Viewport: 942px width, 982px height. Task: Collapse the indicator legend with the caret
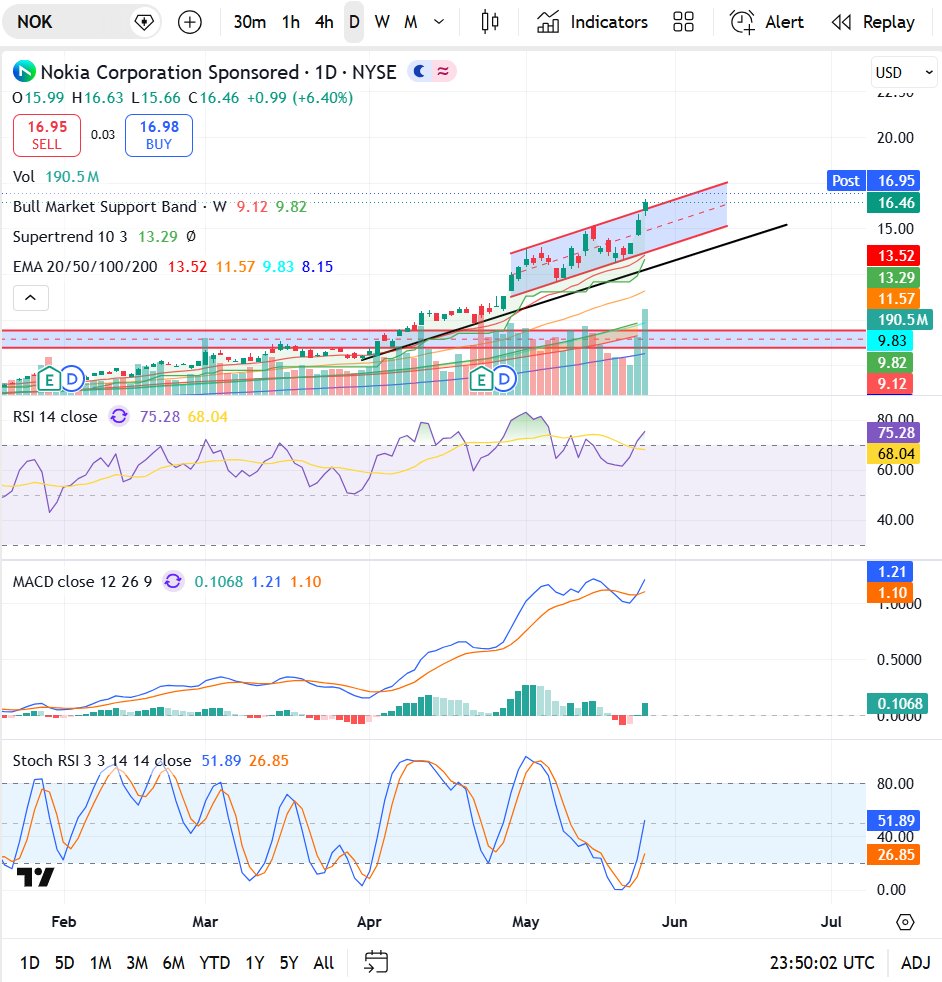[x=31, y=298]
